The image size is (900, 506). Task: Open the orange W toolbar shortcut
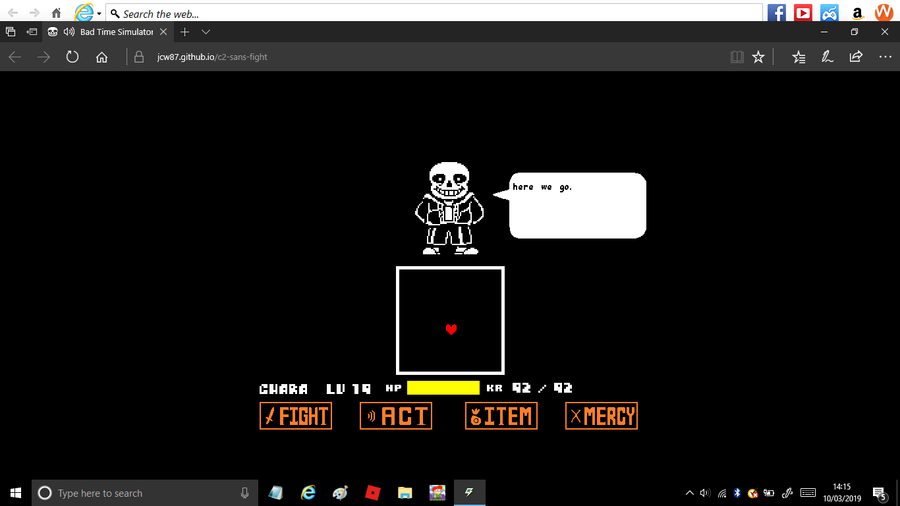click(884, 13)
